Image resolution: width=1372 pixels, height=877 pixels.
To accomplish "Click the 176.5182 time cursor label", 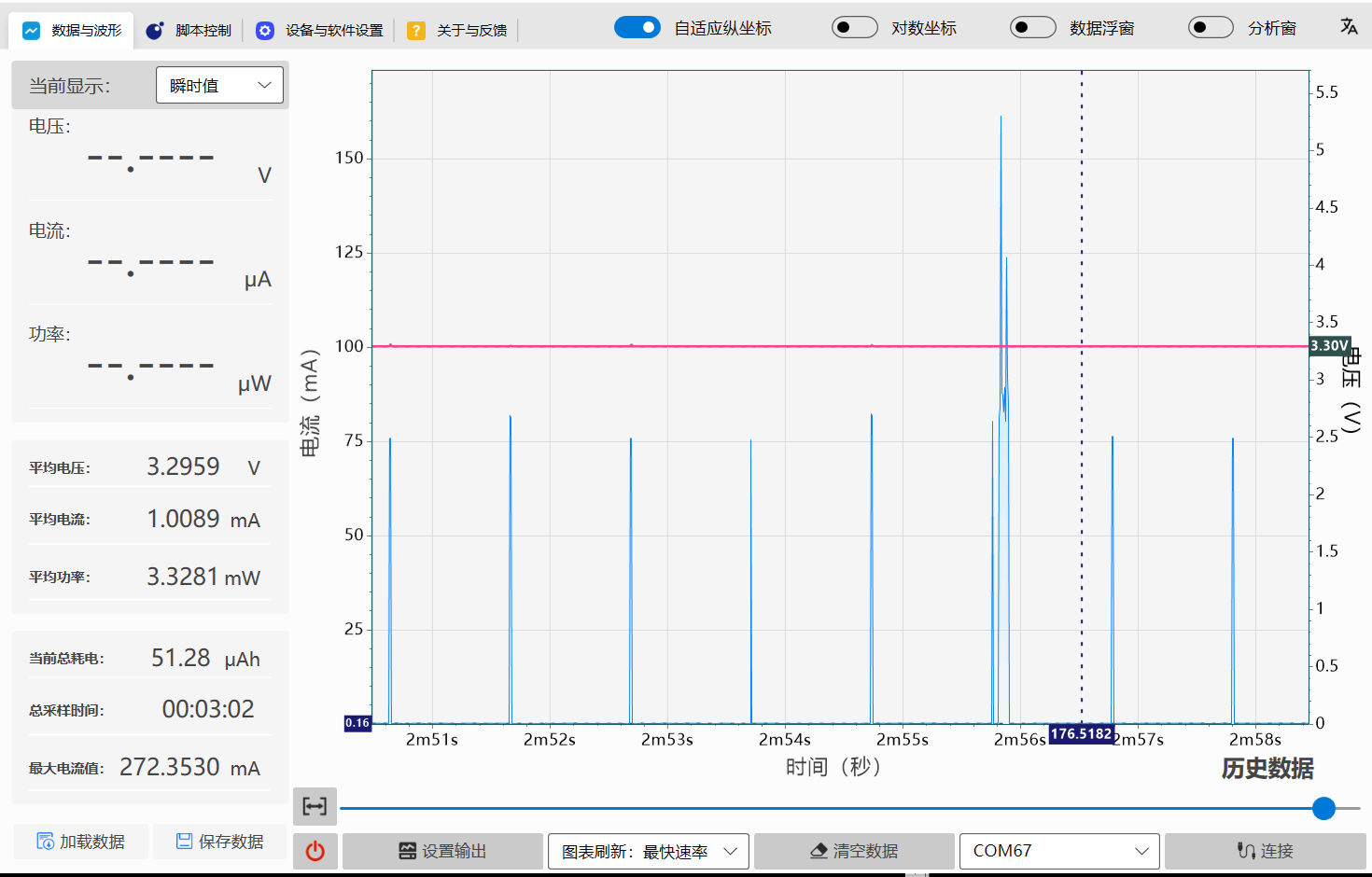I will tap(1081, 733).
